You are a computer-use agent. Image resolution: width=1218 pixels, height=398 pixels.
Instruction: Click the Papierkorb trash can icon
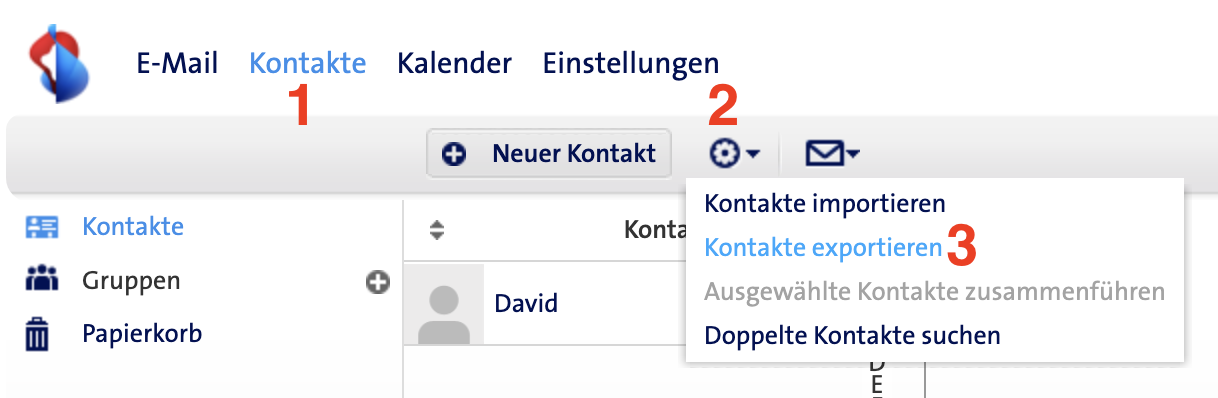[x=38, y=334]
